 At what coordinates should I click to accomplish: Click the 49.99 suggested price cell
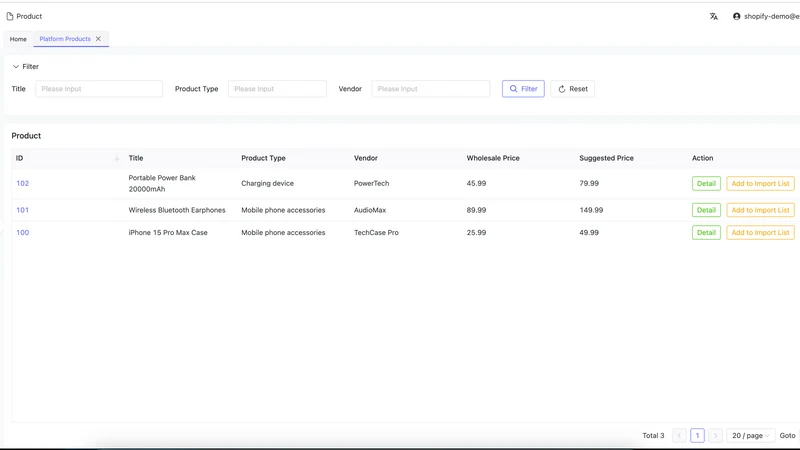pos(589,232)
